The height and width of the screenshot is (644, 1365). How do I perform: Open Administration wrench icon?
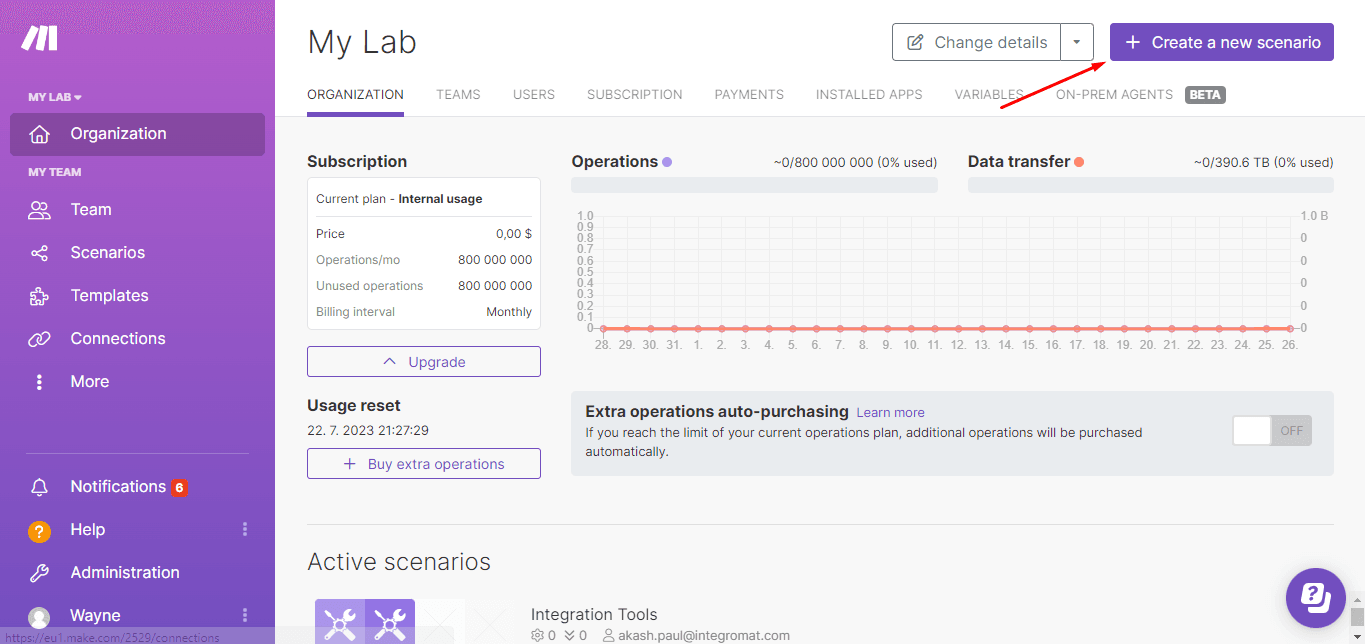coord(40,573)
